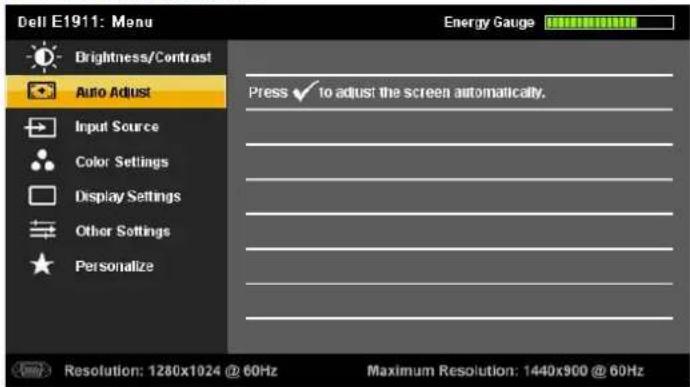Viewport: 690px width, 387px height.
Task: Click 'Resolution: 1280x1024 @ 60Hz' text
Action: pos(171,371)
